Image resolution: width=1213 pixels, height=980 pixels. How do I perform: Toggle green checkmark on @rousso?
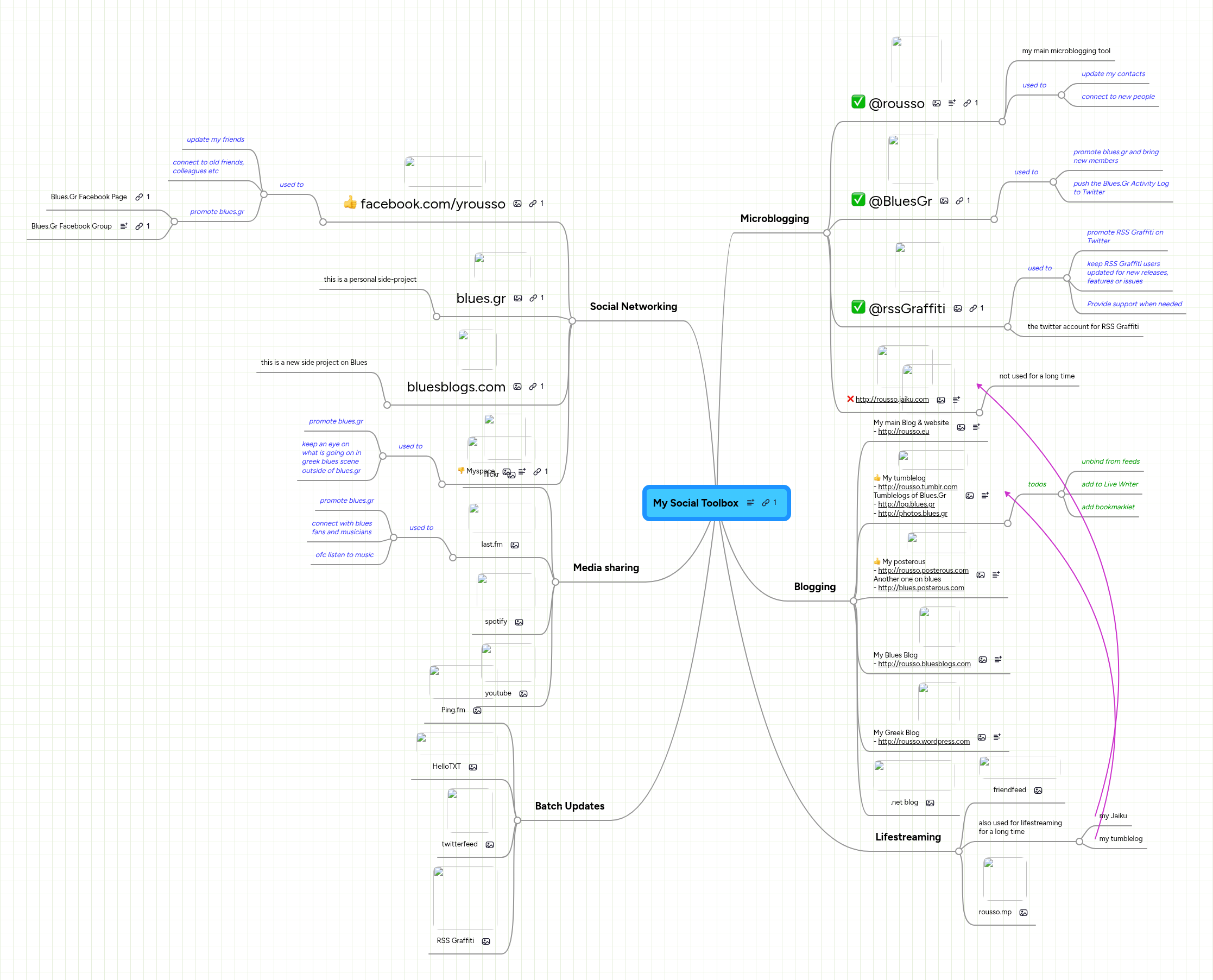click(x=858, y=102)
